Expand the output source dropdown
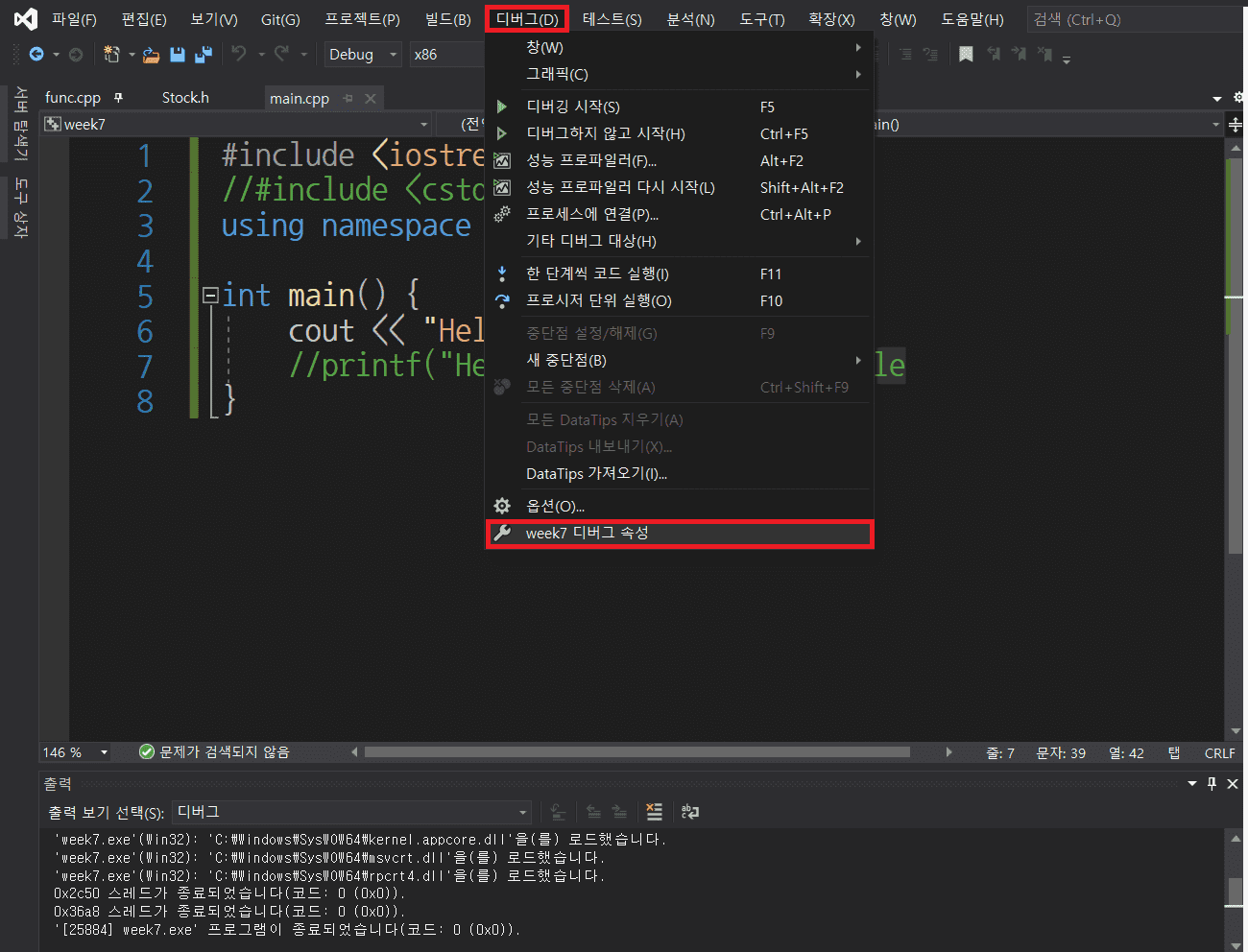 [x=522, y=813]
